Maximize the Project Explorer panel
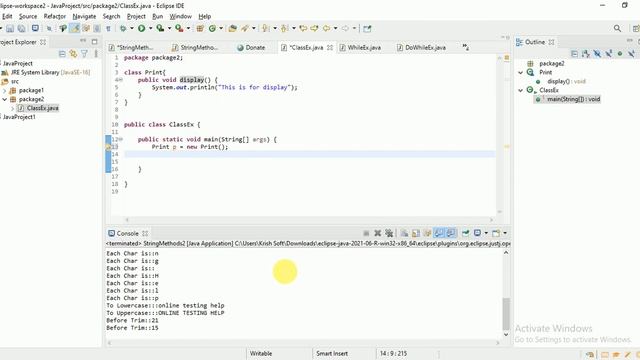The height and width of the screenshot is (360, 640). (x=95, y=42)
